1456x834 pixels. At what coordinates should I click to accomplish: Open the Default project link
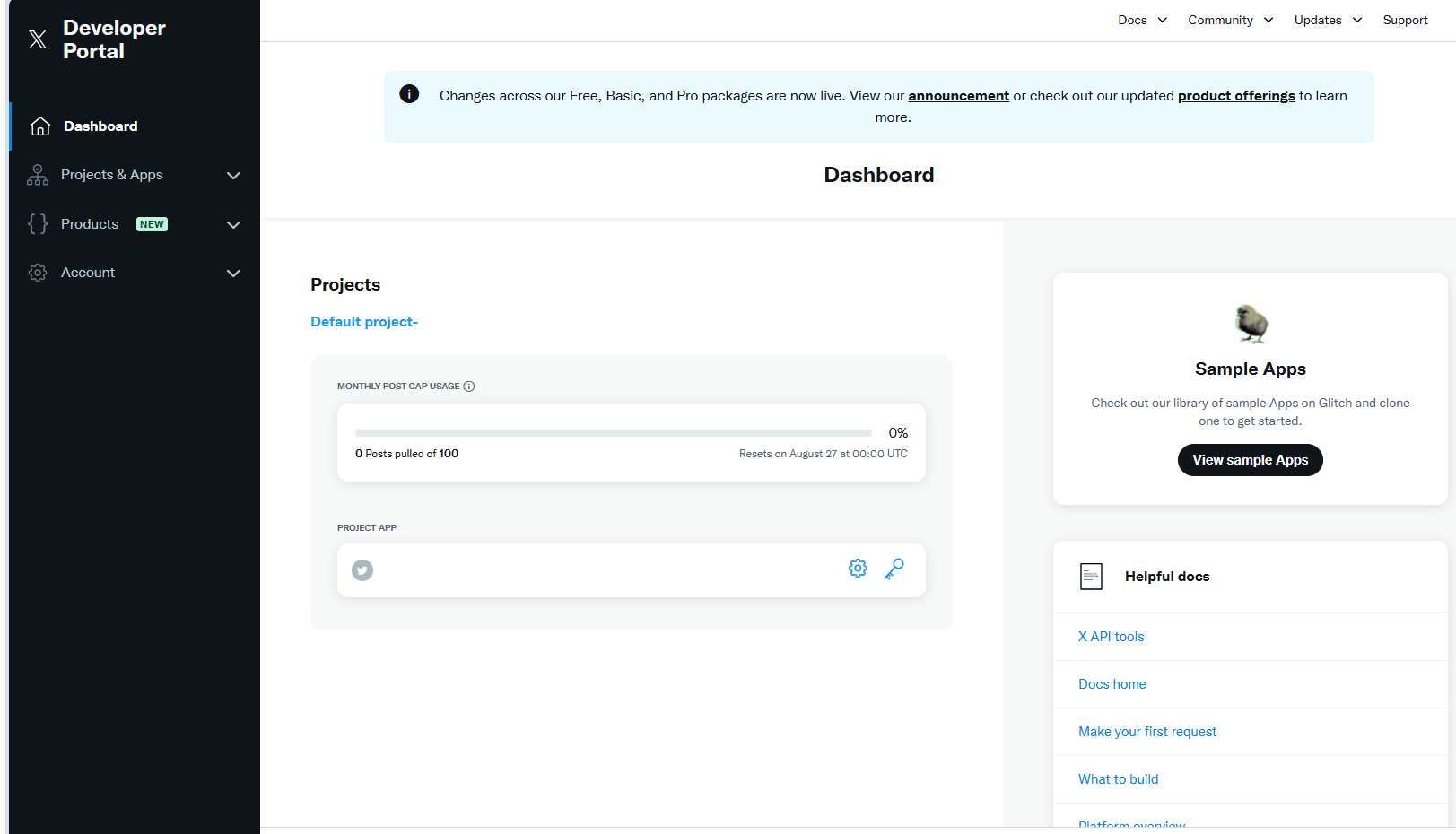(364, 322)
